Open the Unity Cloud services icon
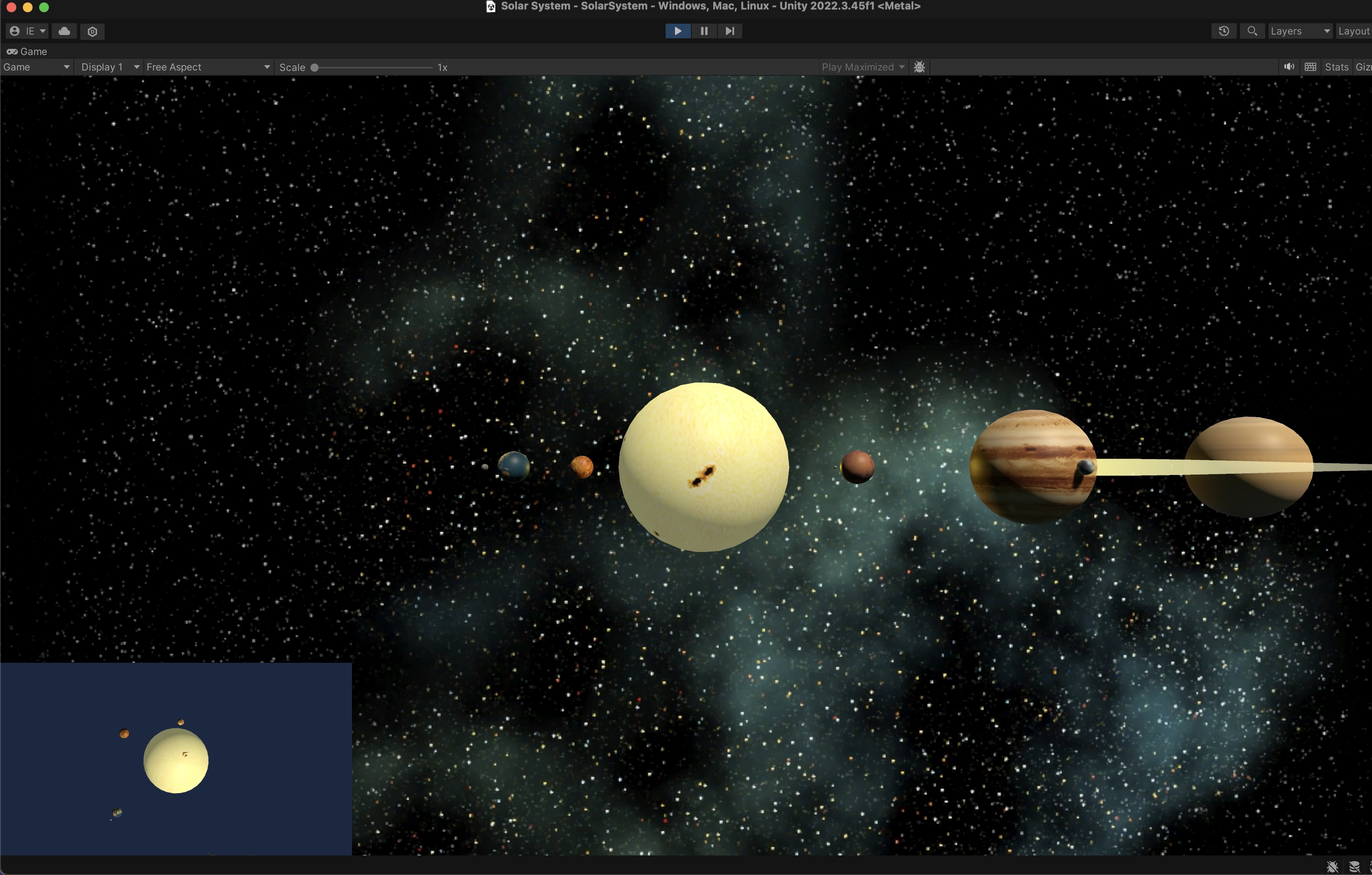This screenshot has width=1372, height=875. click(x=64, y=31)
